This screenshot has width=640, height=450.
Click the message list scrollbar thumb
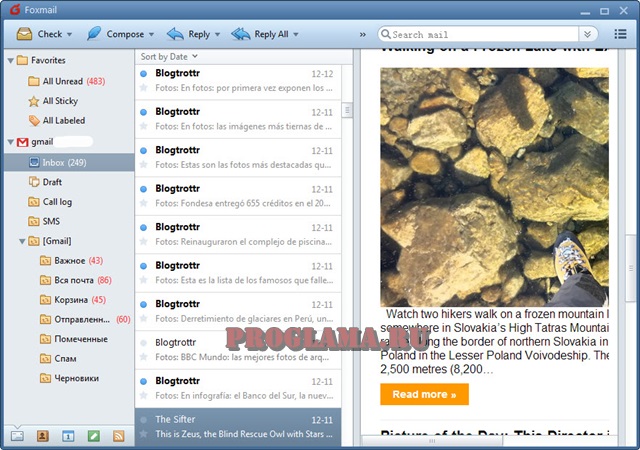pos(347,110)
